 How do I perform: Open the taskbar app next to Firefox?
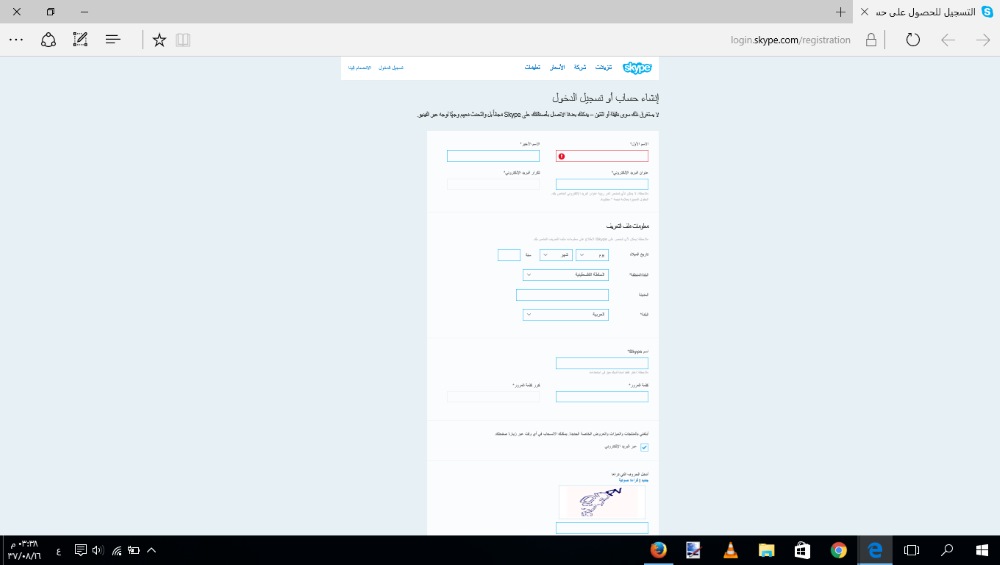(x=694, y=550)
